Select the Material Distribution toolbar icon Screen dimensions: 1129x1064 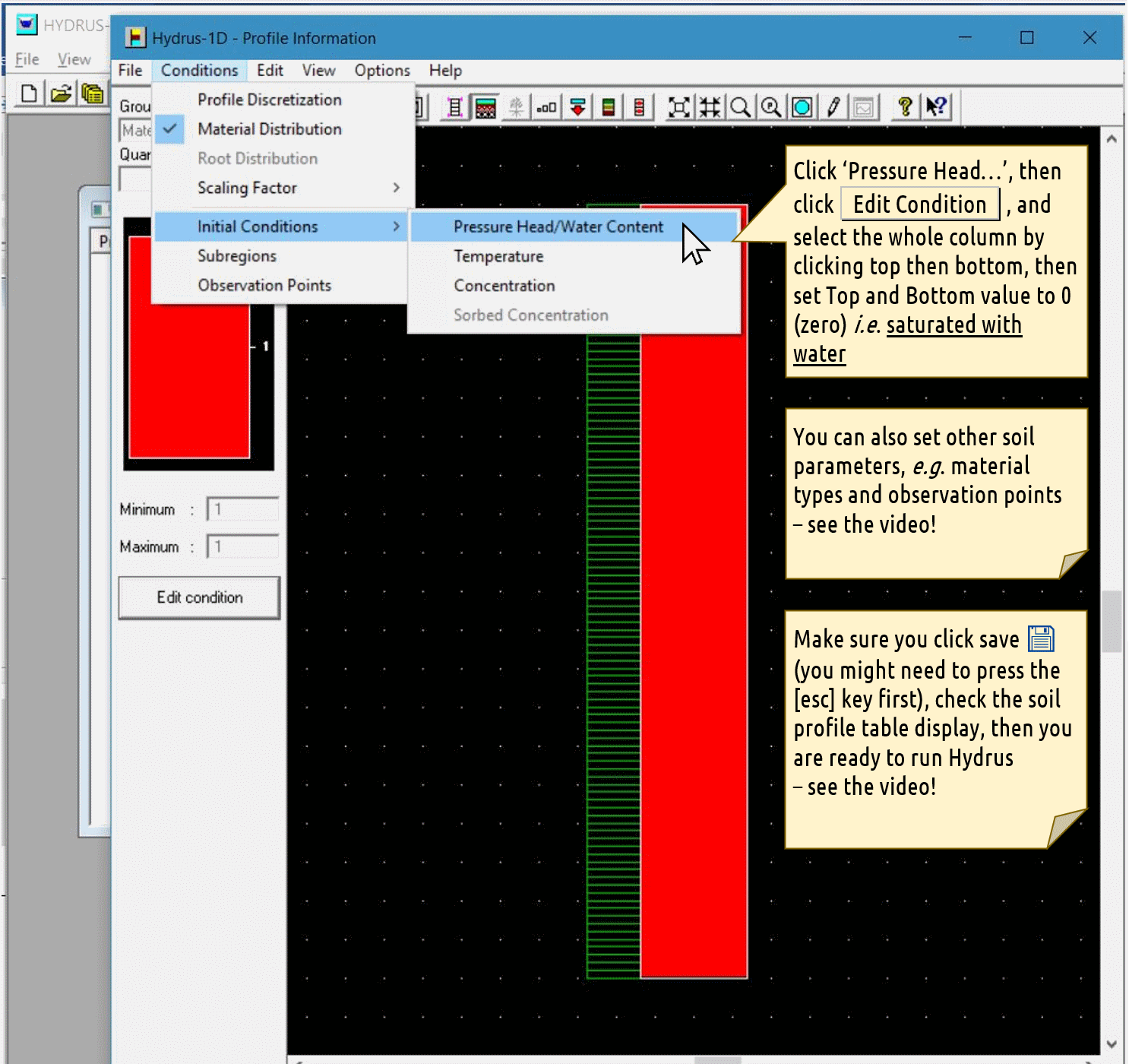(485, 107)
